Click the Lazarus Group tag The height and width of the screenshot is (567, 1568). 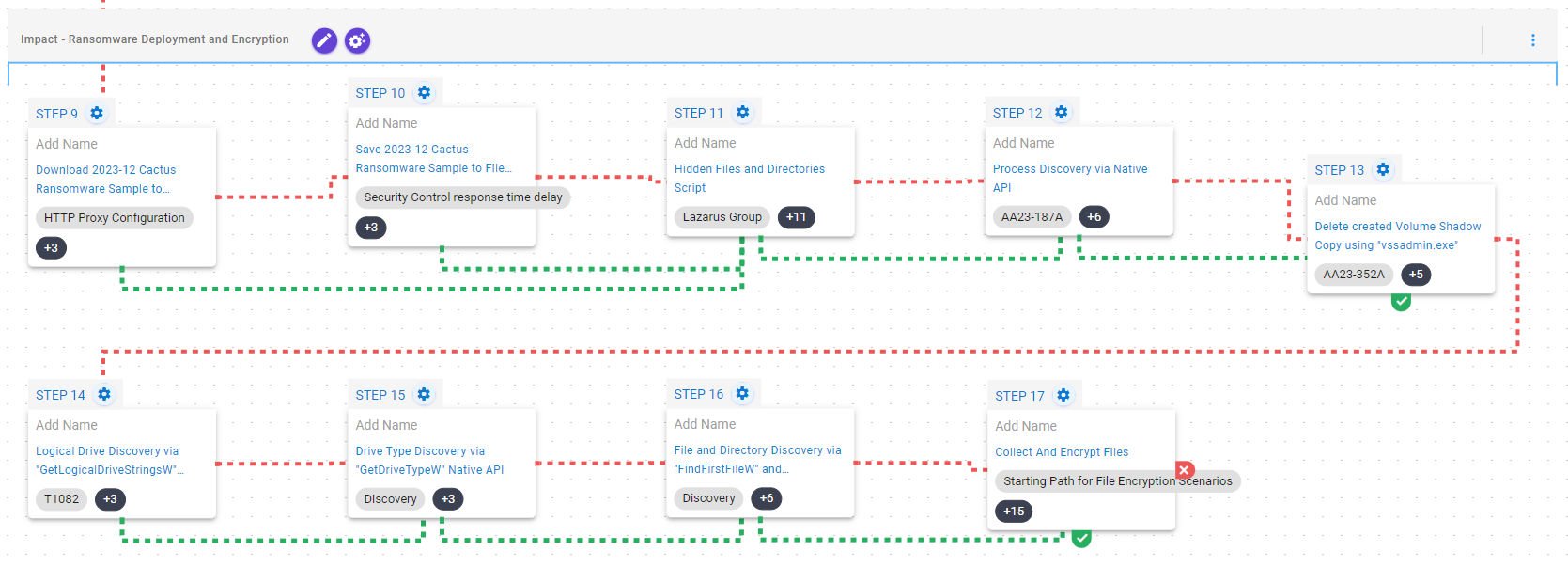[722, 217]
